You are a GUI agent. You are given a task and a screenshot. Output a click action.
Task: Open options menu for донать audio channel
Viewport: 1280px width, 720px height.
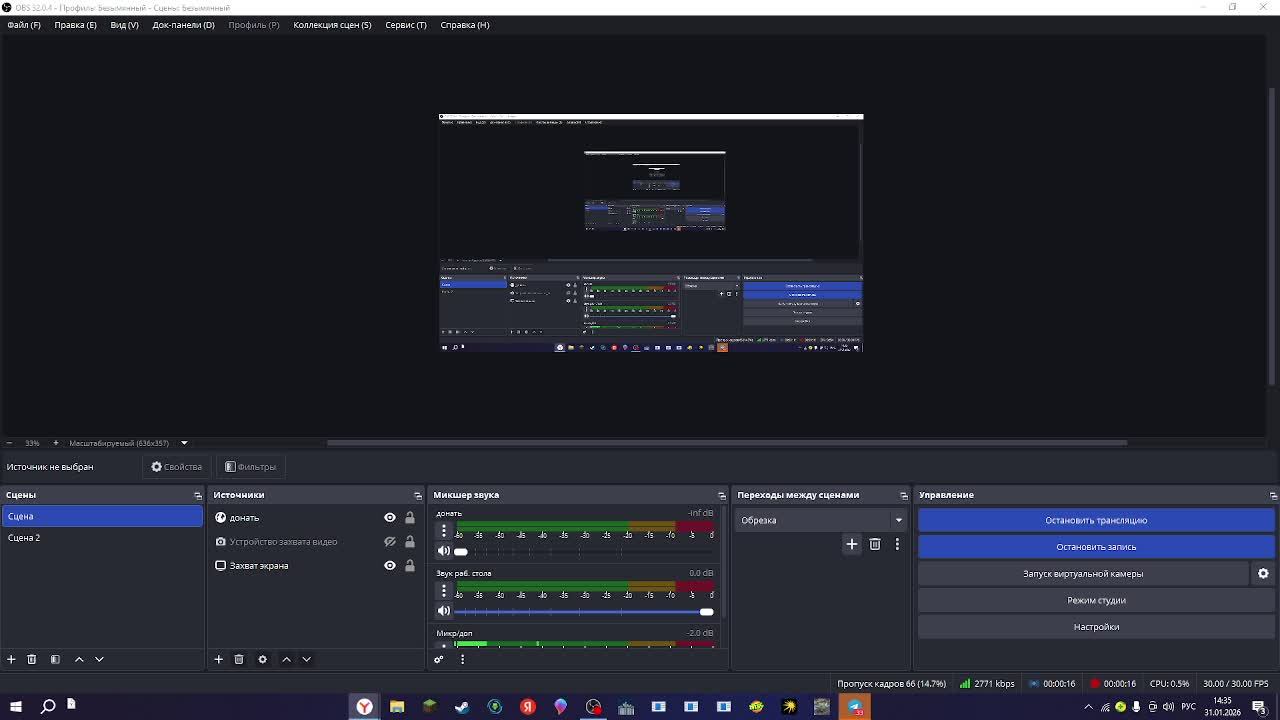(444, 531)
